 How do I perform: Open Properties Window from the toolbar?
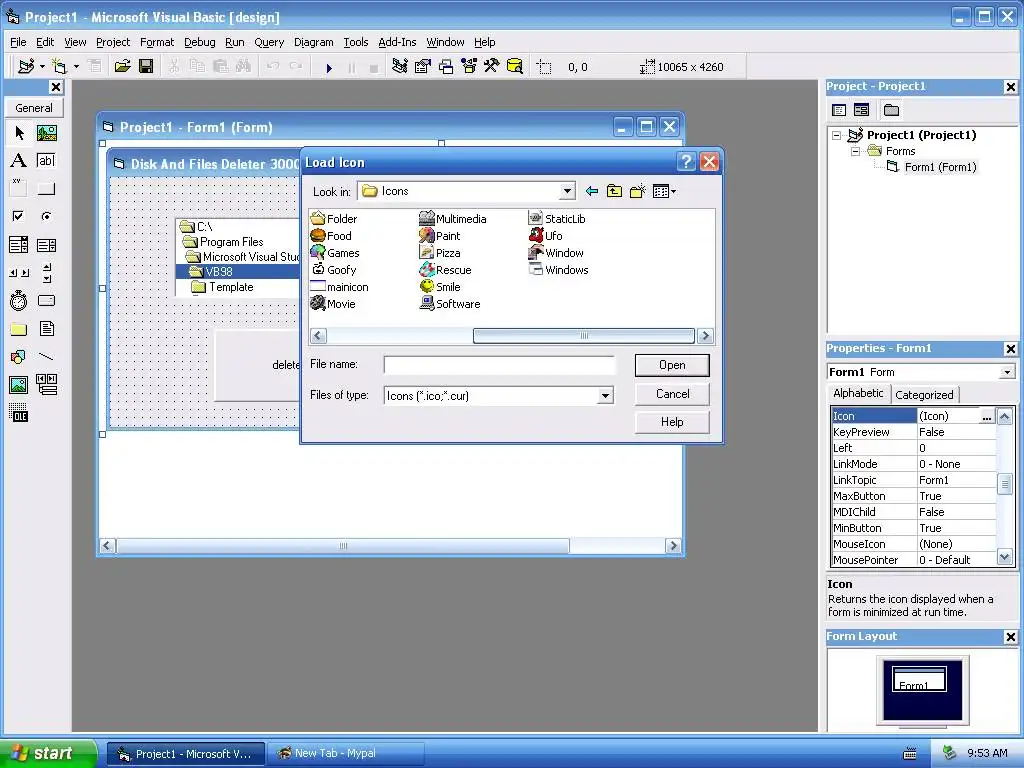pos(423,67)
